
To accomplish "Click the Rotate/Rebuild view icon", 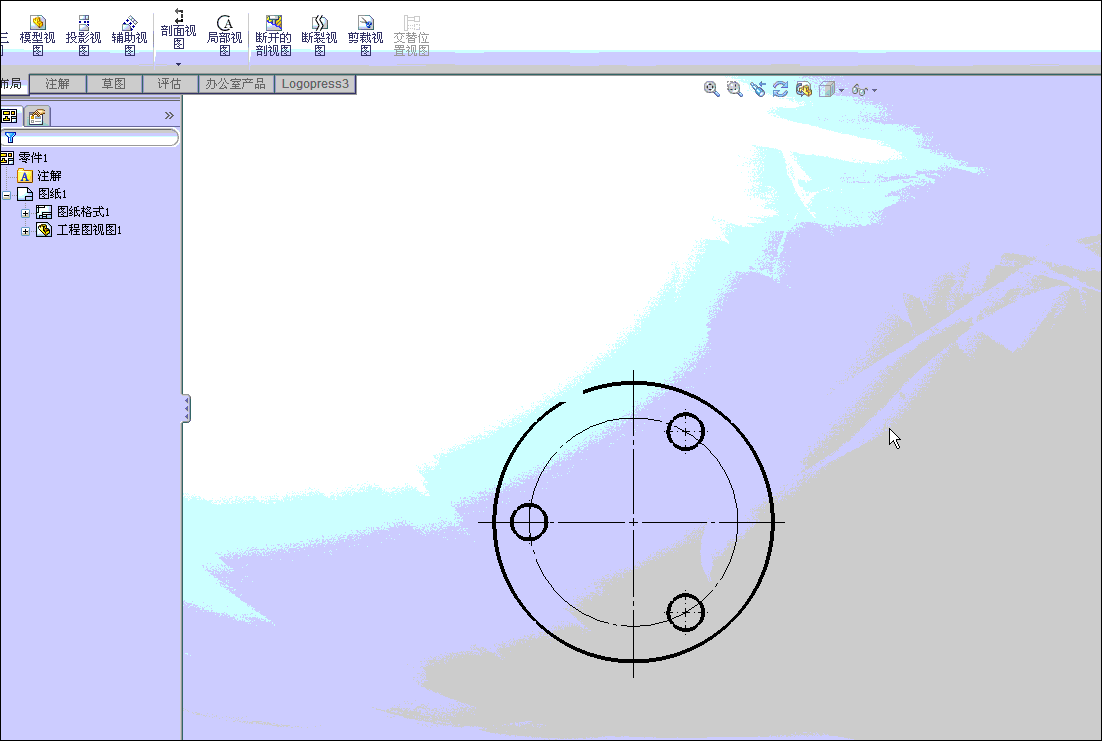I will [x=780, y=89].
